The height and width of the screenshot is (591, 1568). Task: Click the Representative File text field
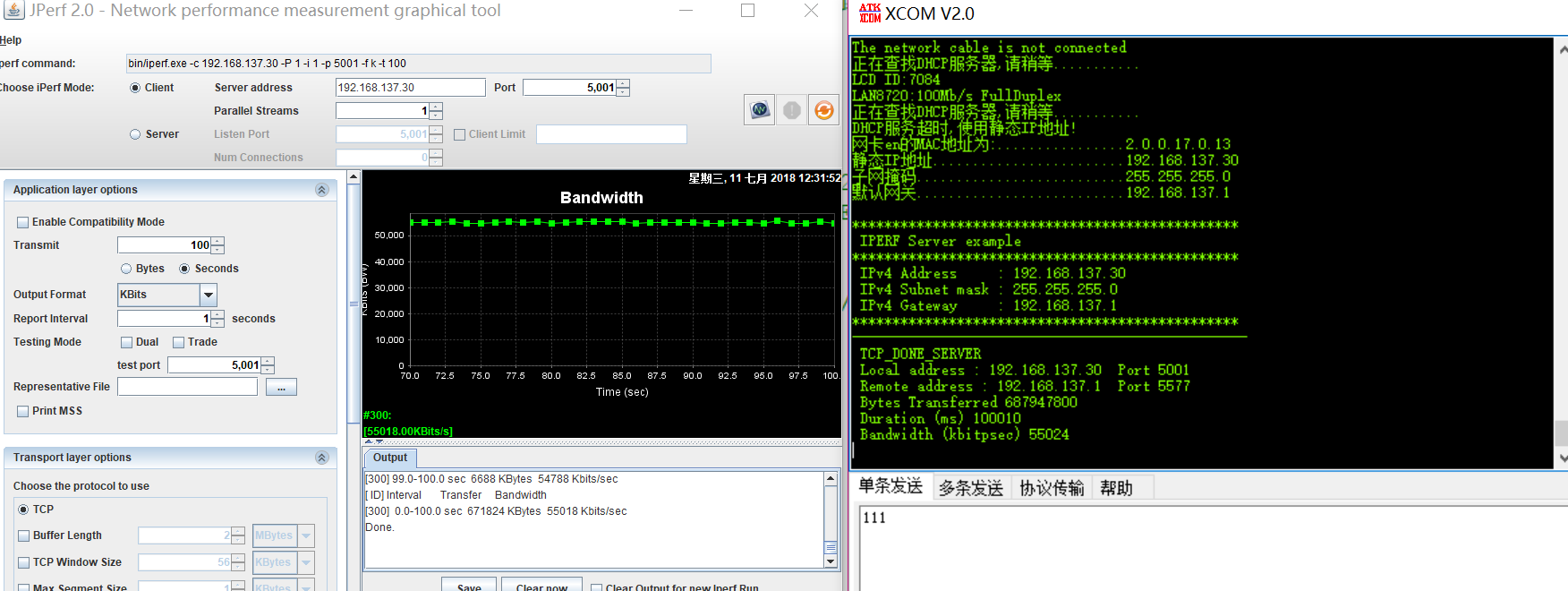(187, 387)
